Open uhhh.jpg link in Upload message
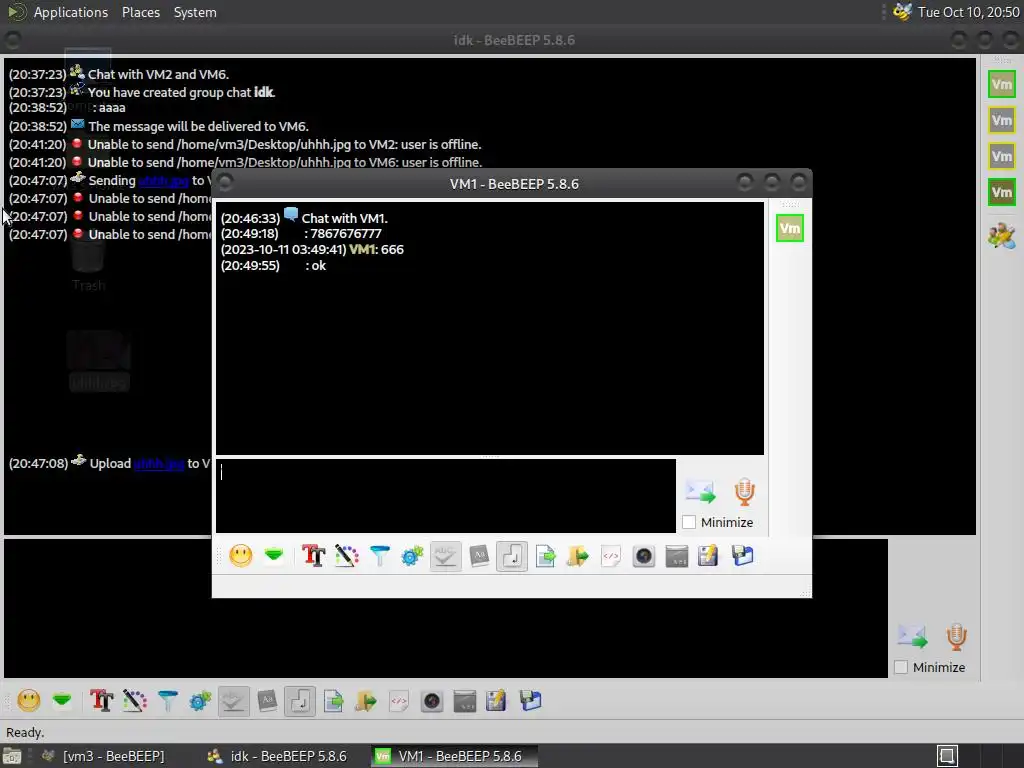Screen dimensions: 1024x768 click(x=159, y=464)
